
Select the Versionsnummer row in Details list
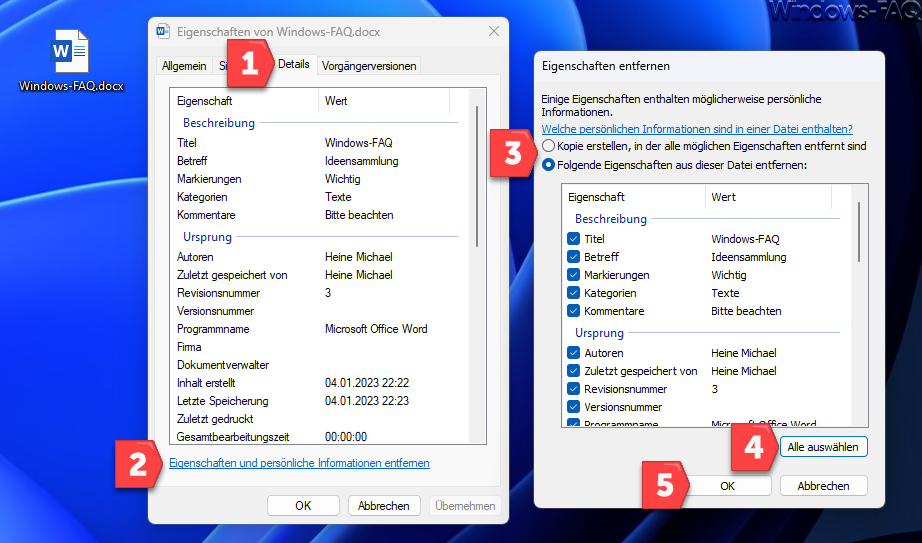319,311
